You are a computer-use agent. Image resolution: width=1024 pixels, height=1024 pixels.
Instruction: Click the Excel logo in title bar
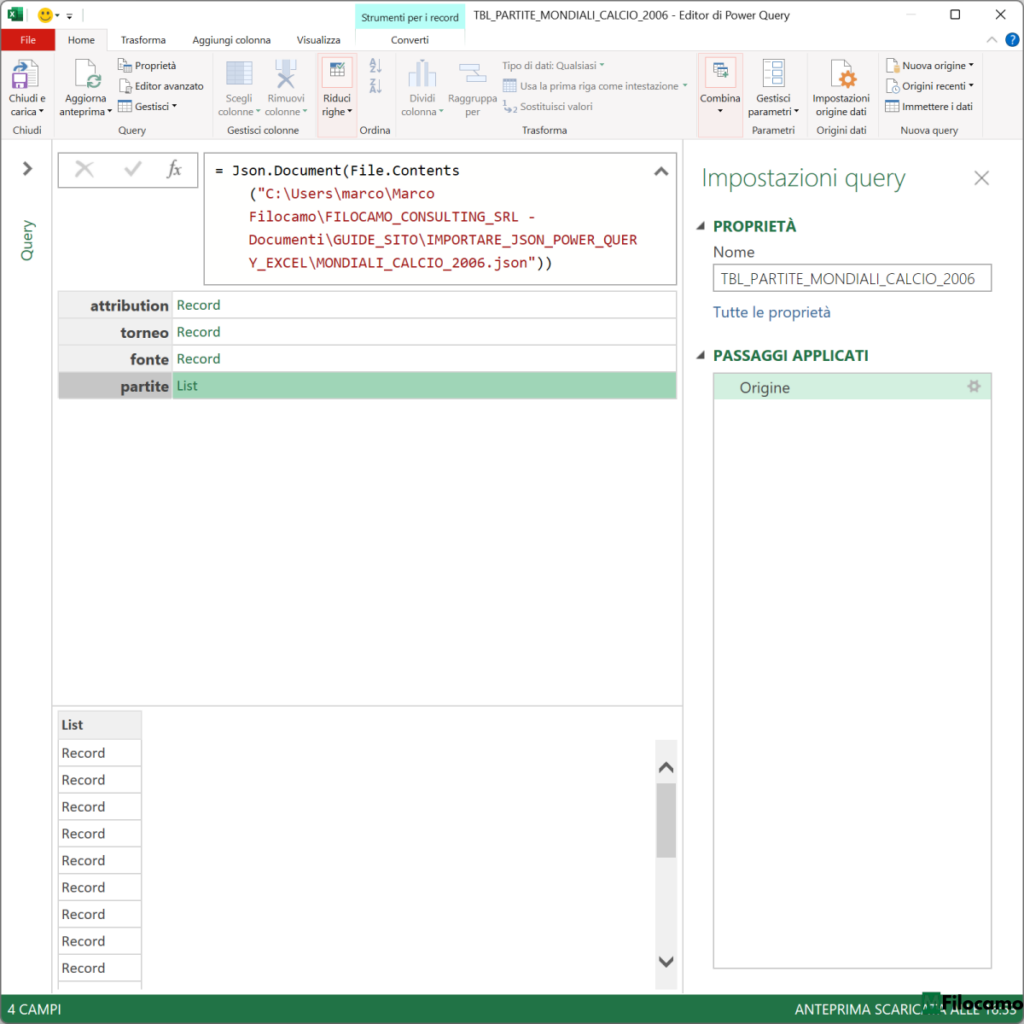click(x=15, y=14)
